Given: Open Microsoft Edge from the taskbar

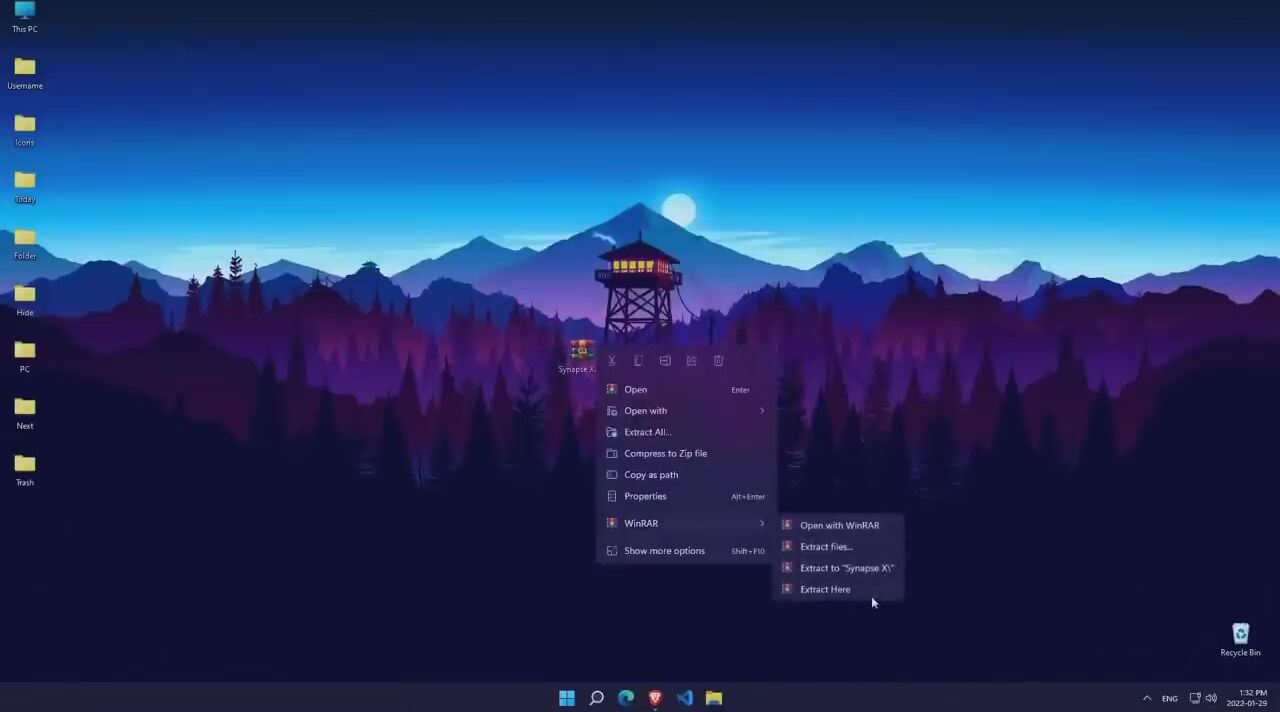Looking at the screenshot, I should point(626,698).
